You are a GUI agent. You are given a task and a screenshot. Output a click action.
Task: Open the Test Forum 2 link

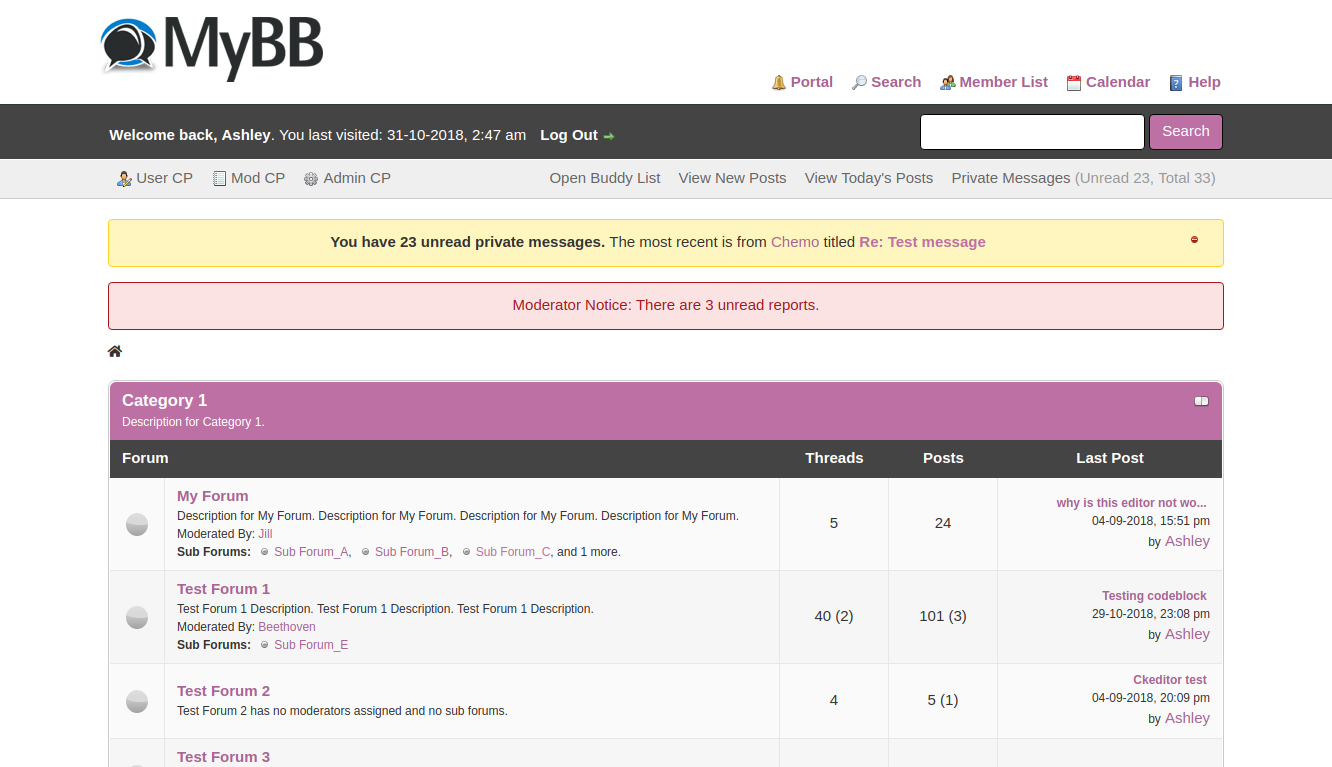click(223, 691)
